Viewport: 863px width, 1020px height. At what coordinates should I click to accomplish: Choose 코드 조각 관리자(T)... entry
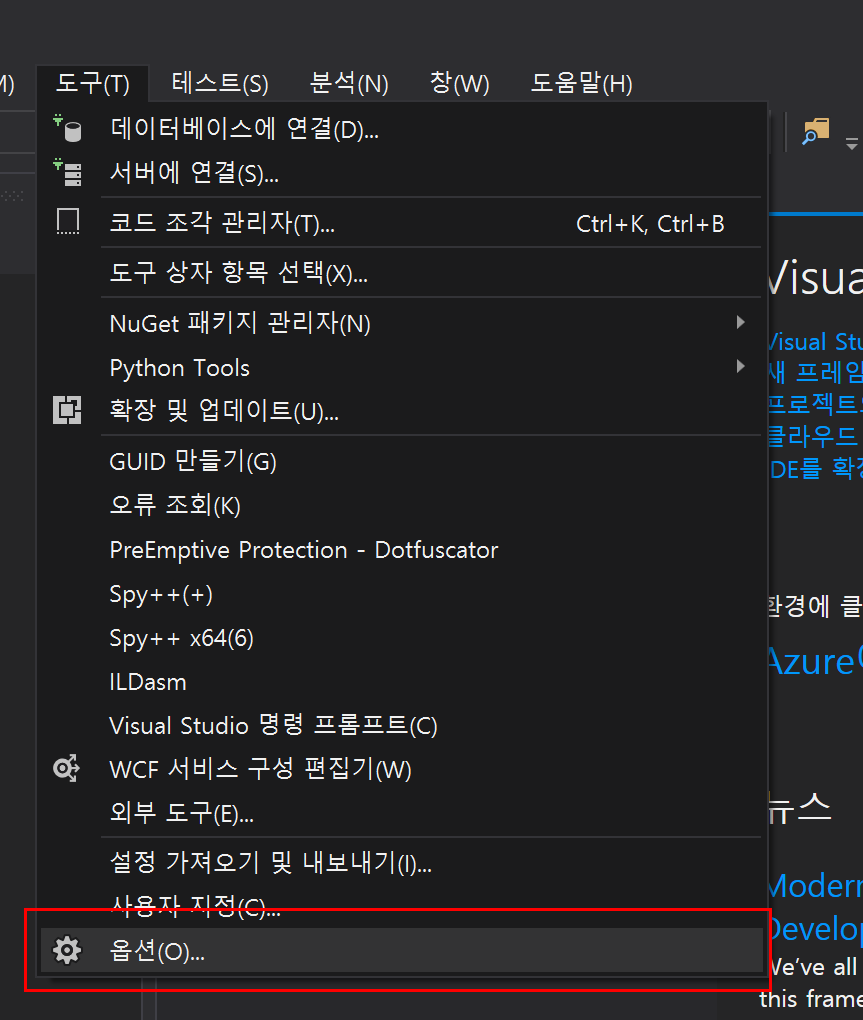click(401, 222)
